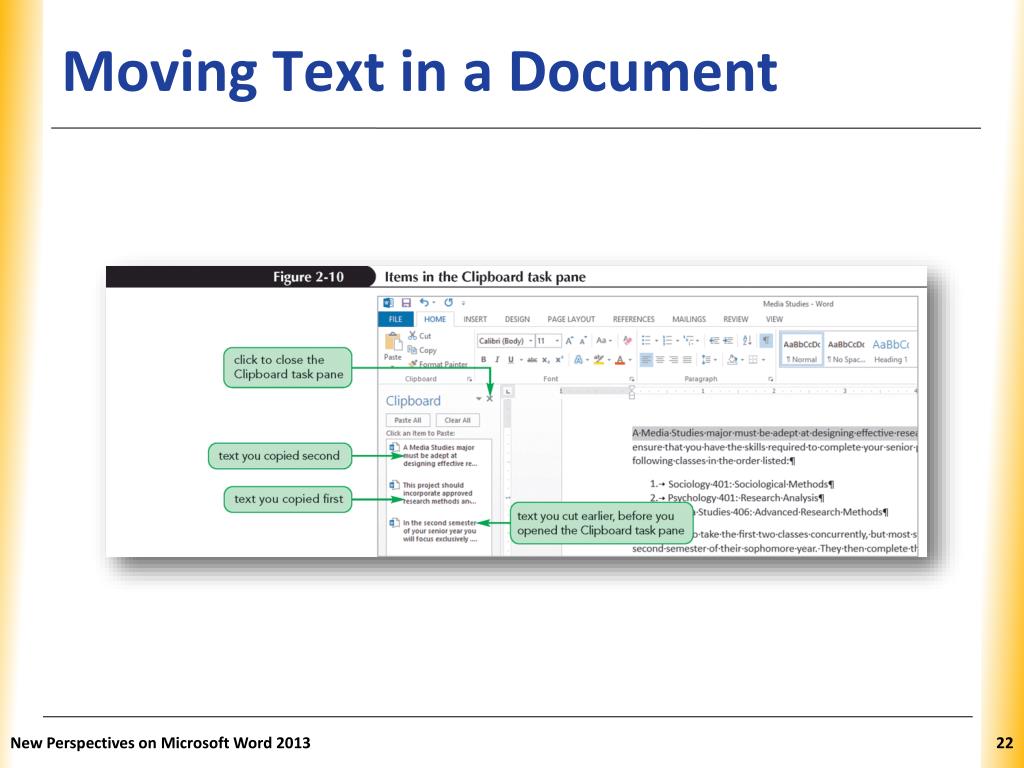Click the Numbering list icon
Screen dimensions: 1024x768
(x=667, y=341)
